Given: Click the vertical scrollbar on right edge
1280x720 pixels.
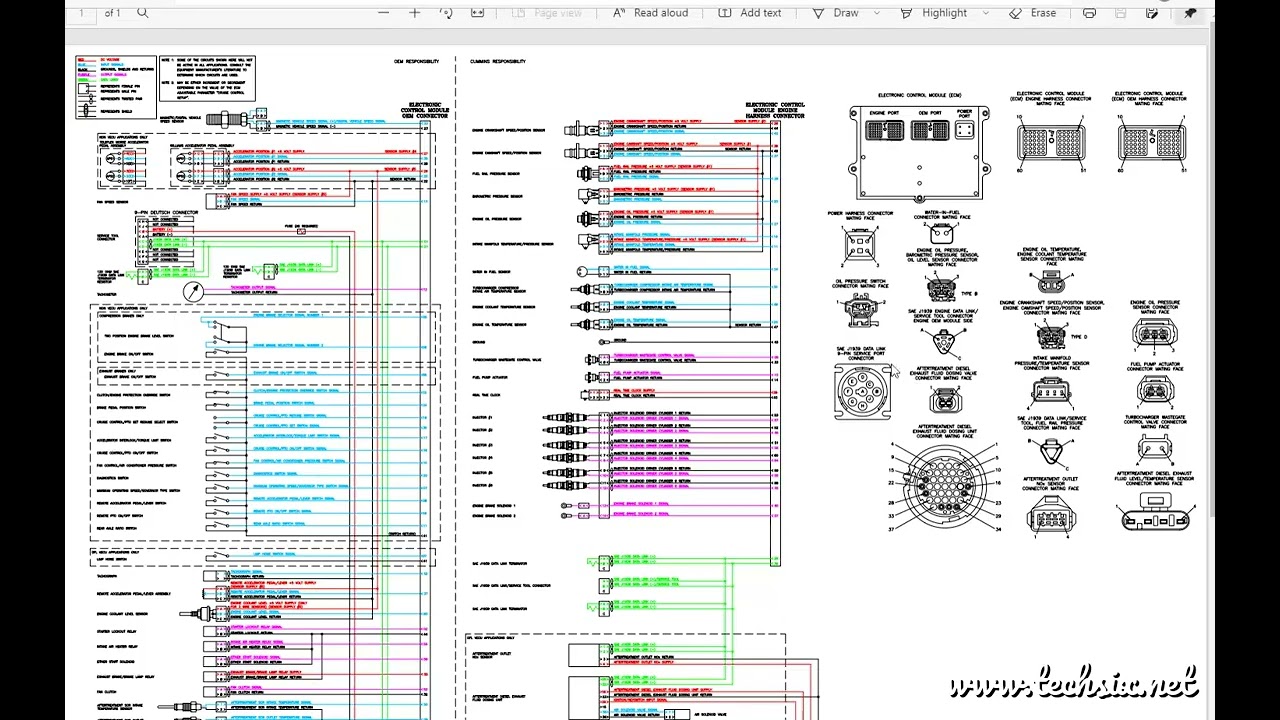Looking at the screenshot, I should pyautogui.click(x=1210, y=270).
